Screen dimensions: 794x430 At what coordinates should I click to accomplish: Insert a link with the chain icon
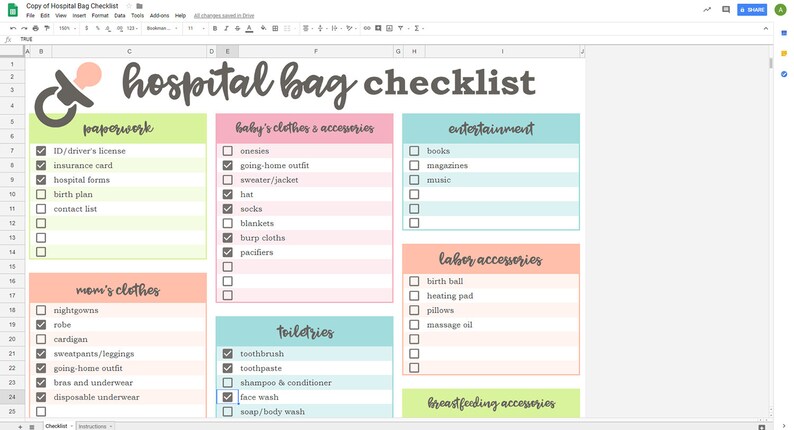(x=367, y=28)
